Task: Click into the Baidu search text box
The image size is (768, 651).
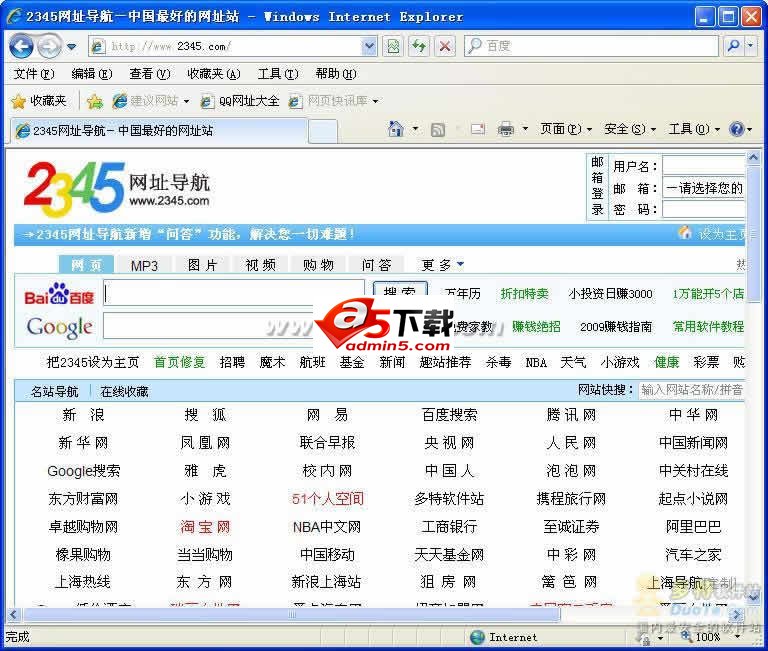Action: [x=234, y=293]
